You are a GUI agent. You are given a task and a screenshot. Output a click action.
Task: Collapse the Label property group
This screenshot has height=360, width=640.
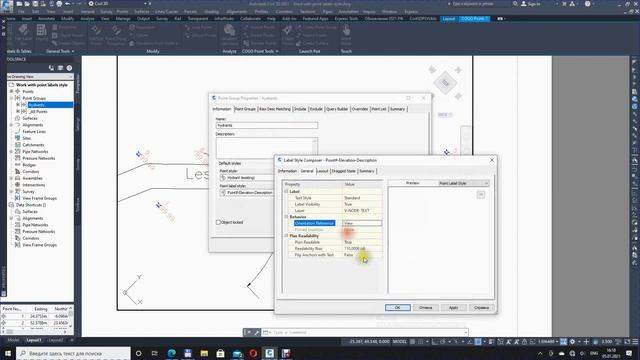286,191
